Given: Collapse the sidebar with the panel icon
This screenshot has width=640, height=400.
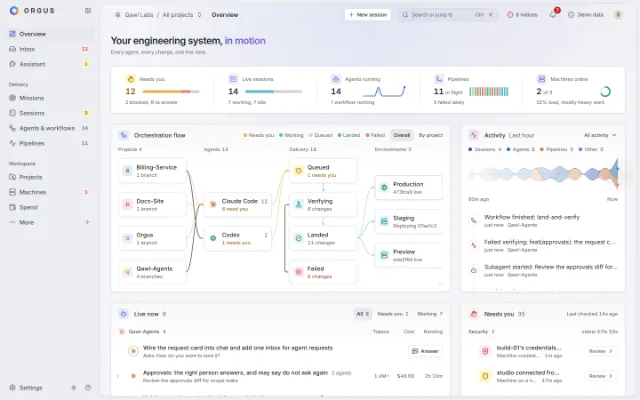Looking at the screenshot, I should (x=88, y=11).
